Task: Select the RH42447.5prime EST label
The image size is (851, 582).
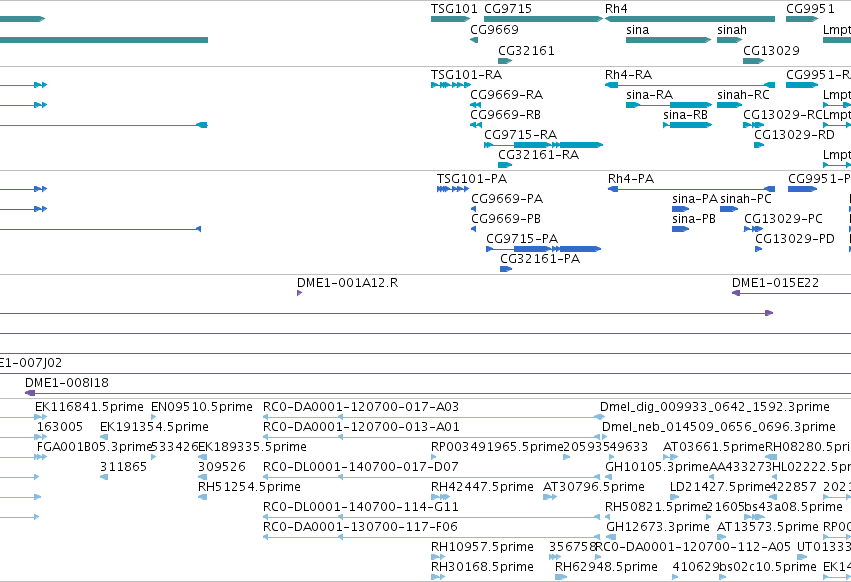Action: pos(482,487)
